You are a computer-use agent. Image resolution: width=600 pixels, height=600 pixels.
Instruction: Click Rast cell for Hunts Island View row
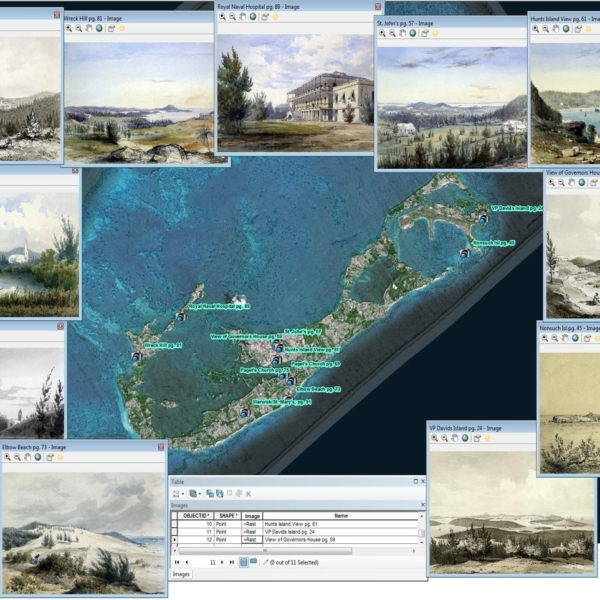252,523
